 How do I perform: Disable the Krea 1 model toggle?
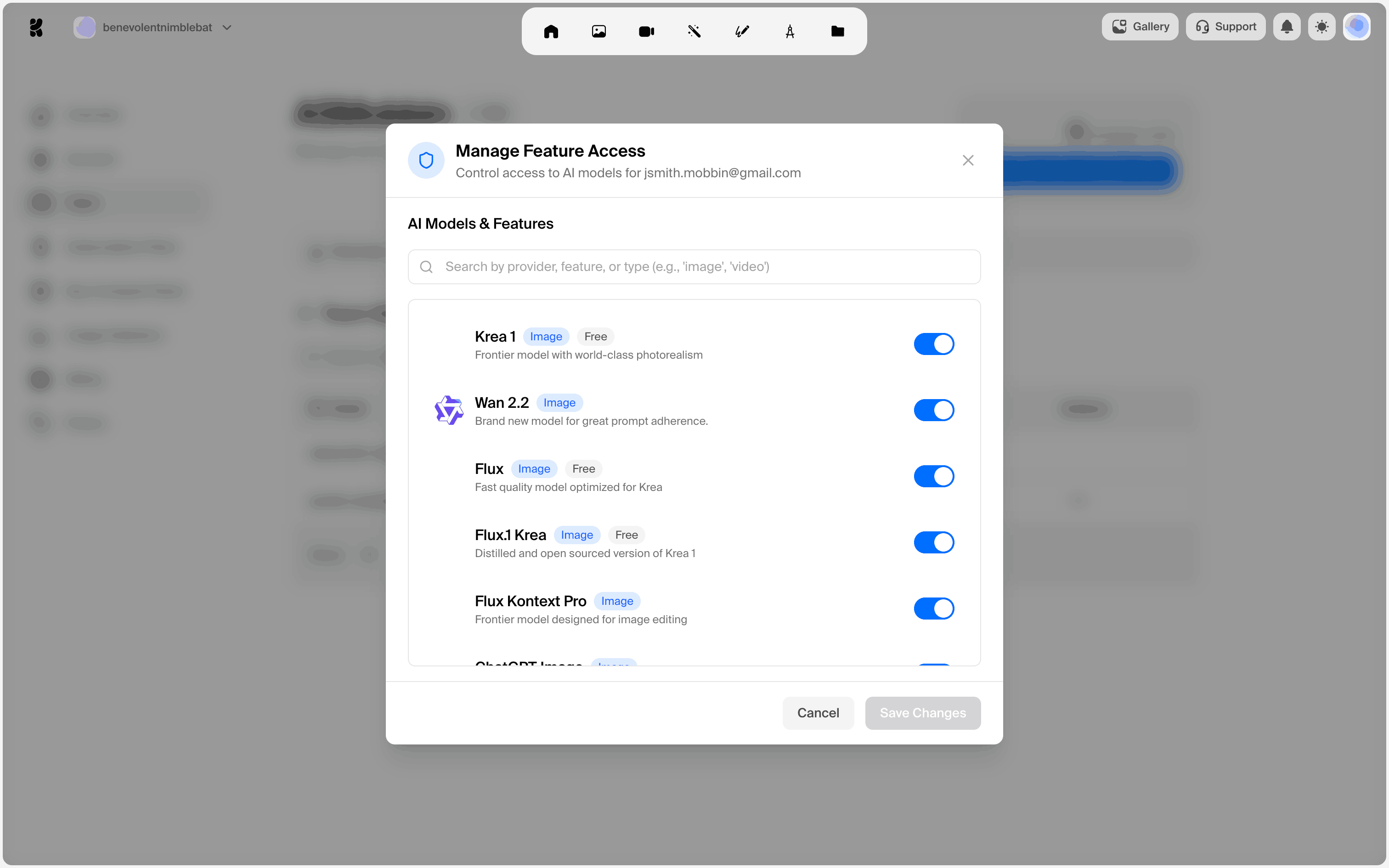[x=933, y=344]
